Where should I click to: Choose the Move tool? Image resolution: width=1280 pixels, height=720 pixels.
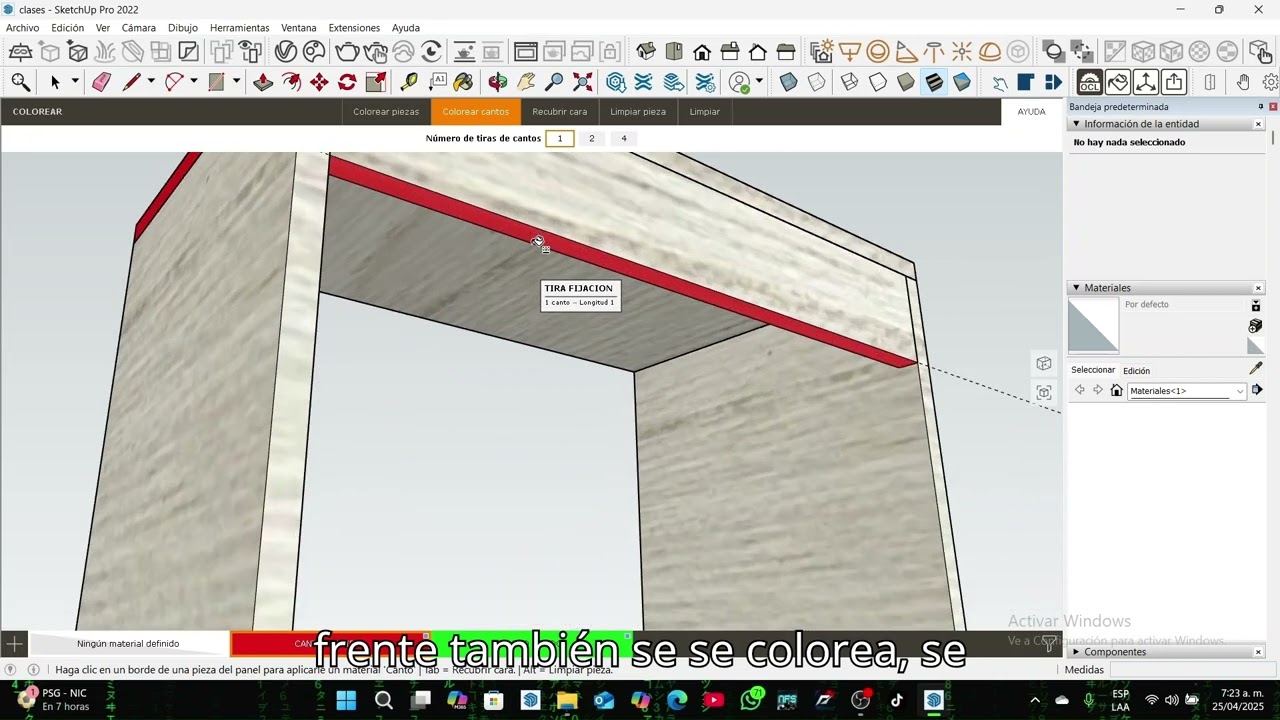coord(319,82)
